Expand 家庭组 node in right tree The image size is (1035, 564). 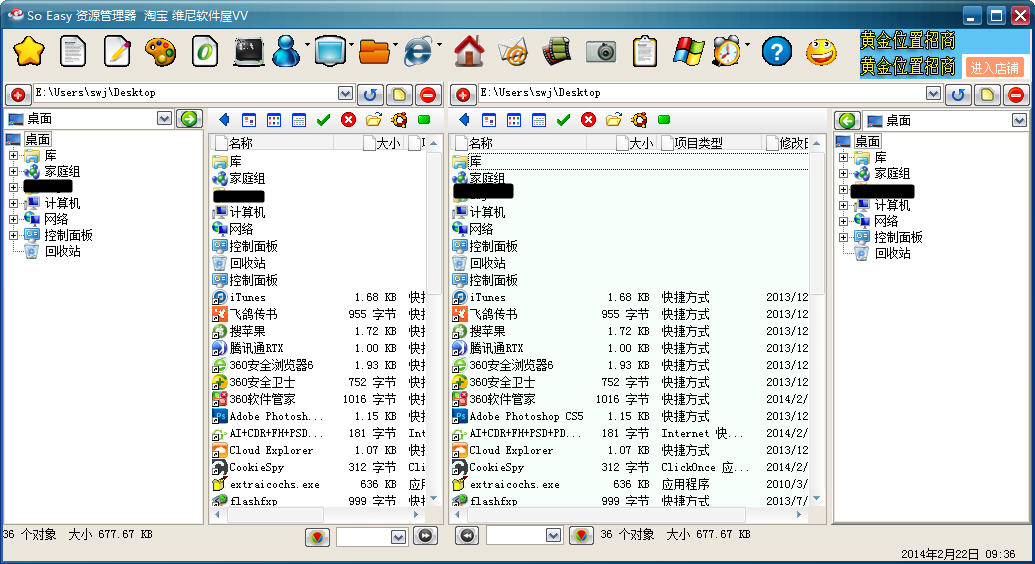pos(844,173)
